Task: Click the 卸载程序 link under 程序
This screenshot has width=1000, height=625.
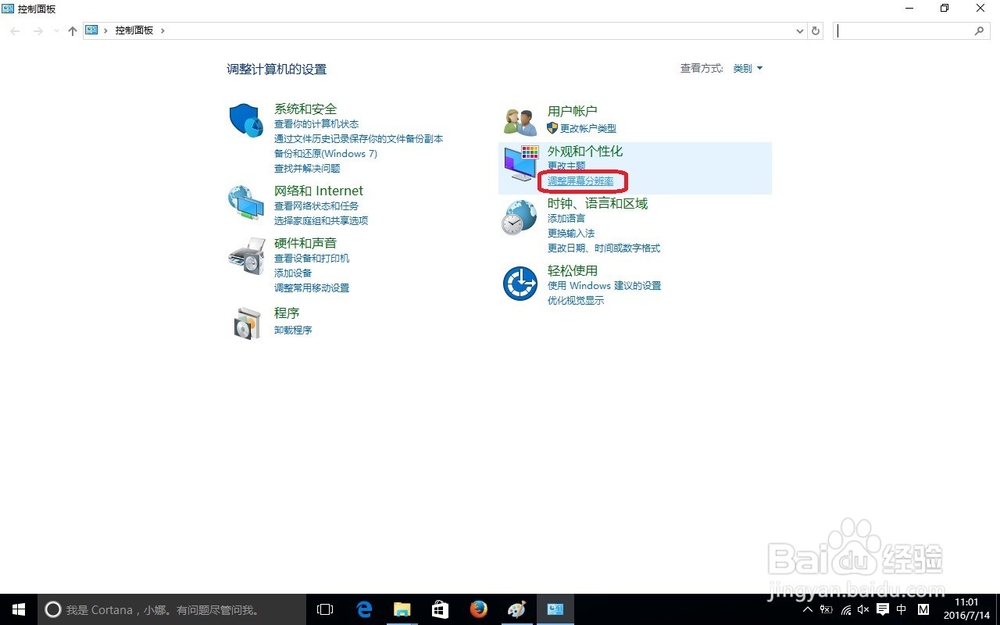Action: coord(293,330)
